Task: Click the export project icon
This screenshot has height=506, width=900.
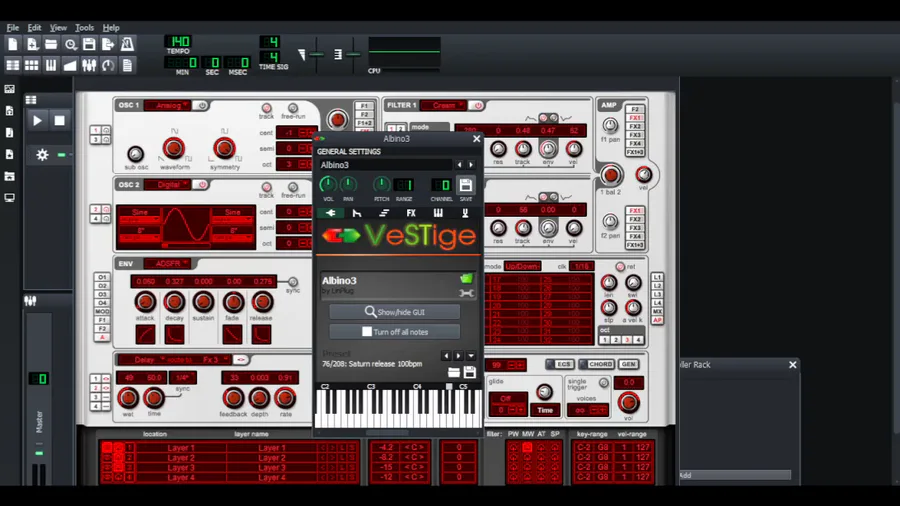Action: 108,44
